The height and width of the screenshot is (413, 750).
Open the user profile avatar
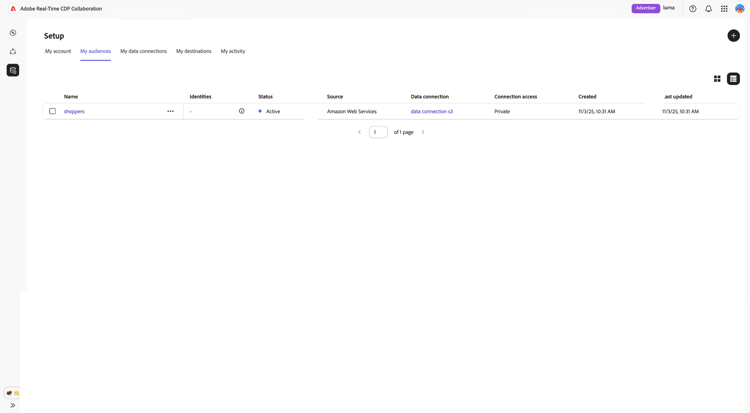coord(739,9)
